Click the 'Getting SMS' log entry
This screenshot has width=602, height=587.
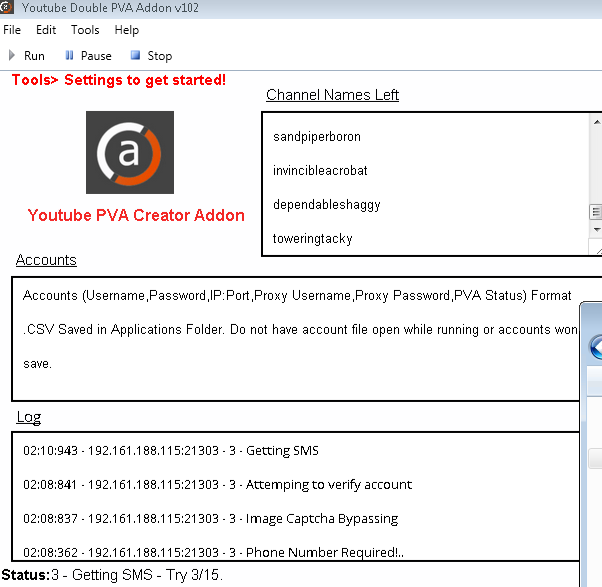tap(171, 451)
